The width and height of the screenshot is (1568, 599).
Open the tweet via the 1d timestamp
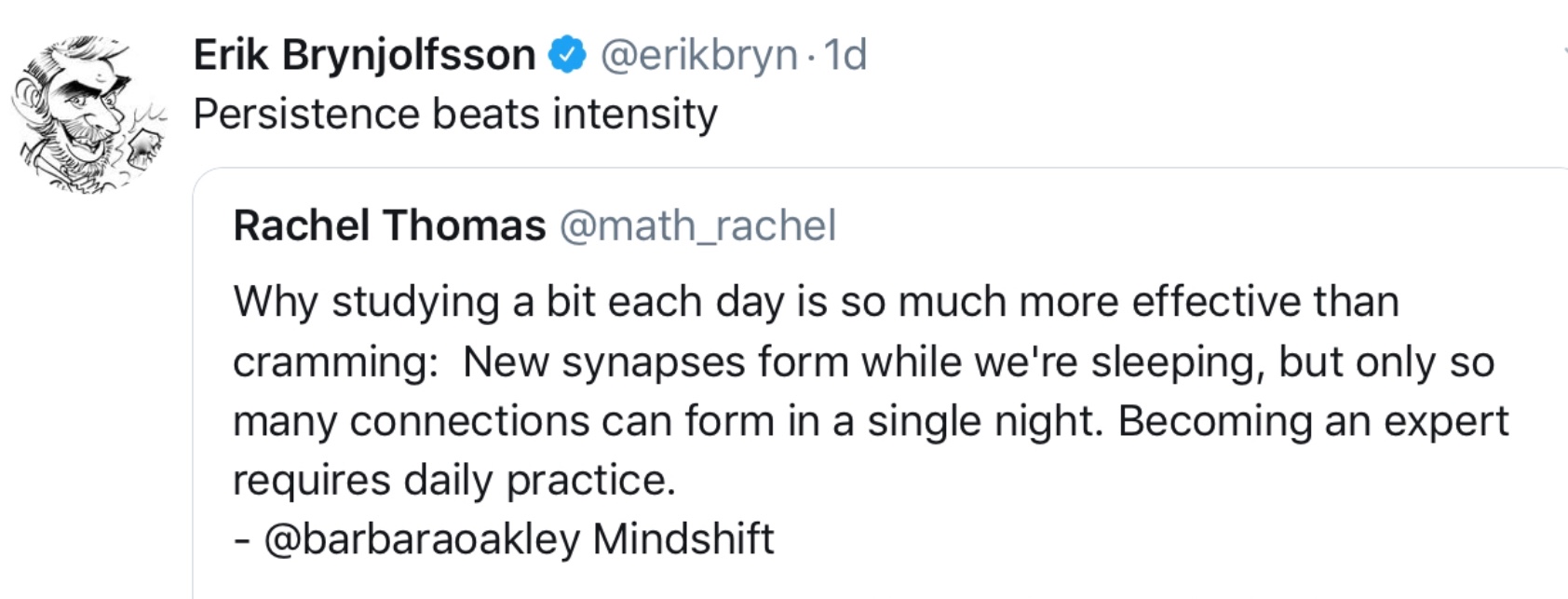click(845, 55)
